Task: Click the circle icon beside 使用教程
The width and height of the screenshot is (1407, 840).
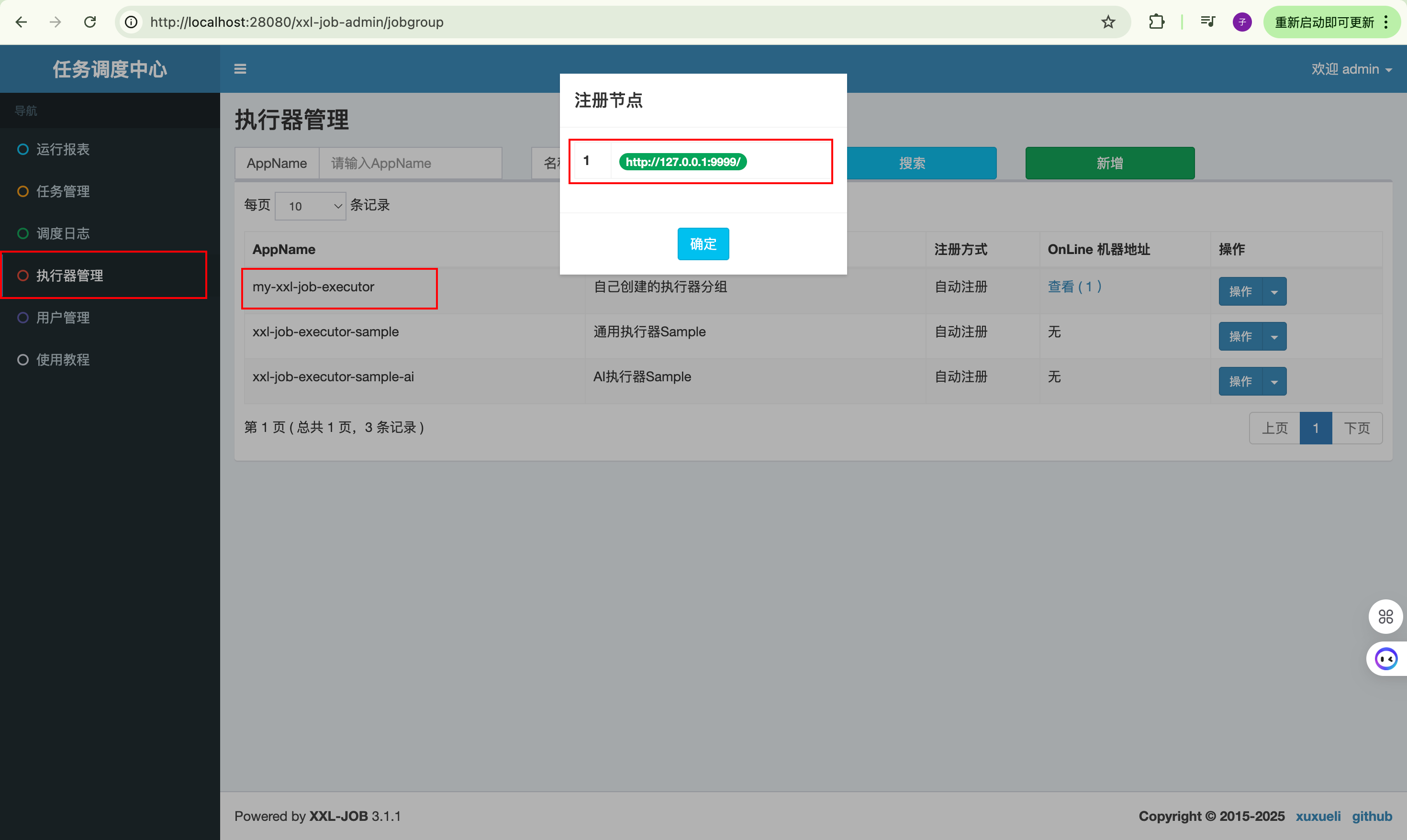Action: (22, 359)
